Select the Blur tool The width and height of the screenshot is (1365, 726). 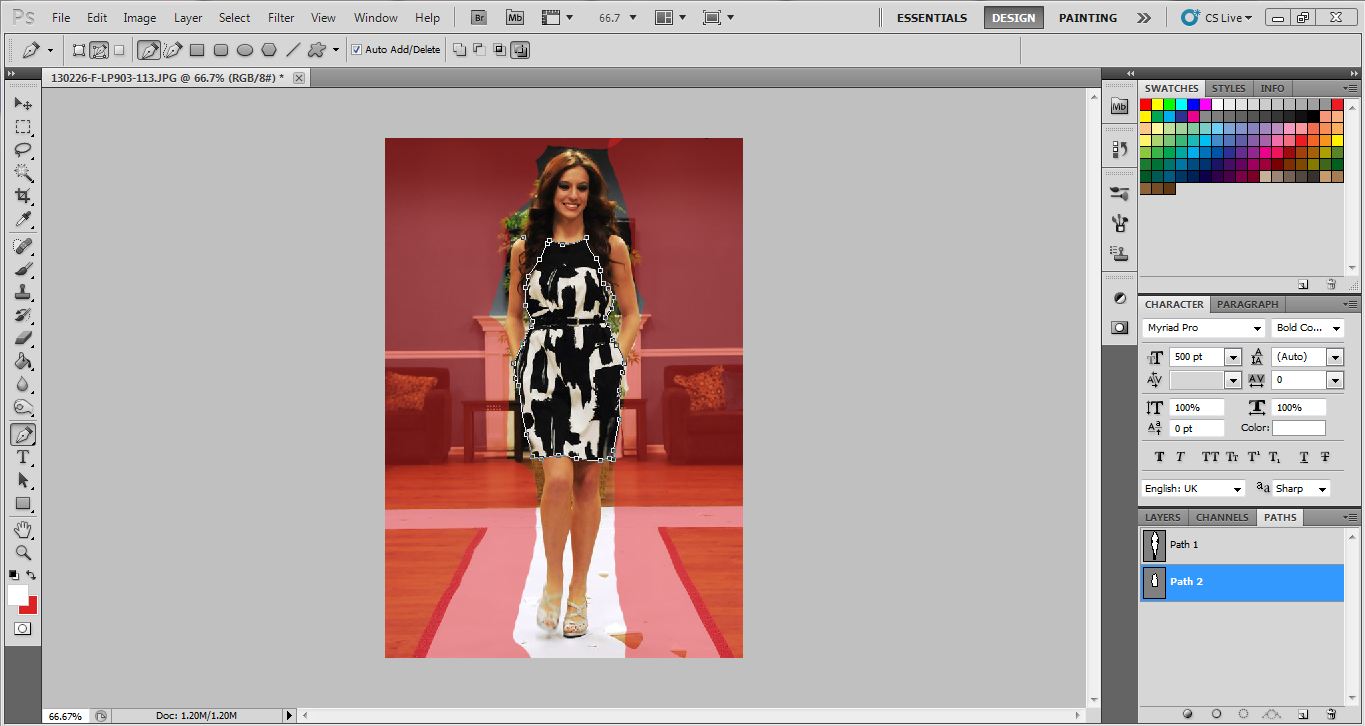click(x=22, y=384)
